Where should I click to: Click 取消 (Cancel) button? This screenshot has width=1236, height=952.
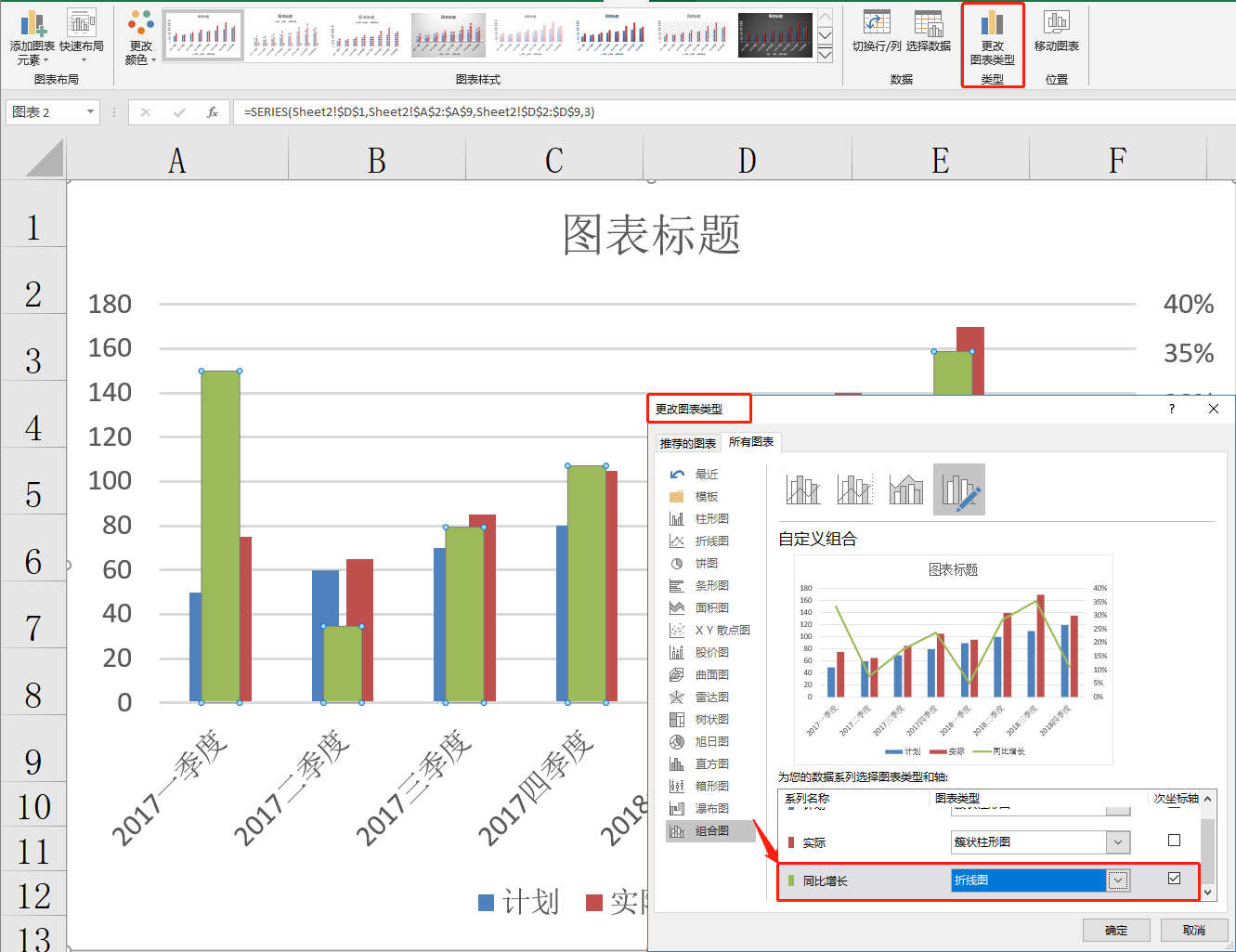[x=1194, y=930]
